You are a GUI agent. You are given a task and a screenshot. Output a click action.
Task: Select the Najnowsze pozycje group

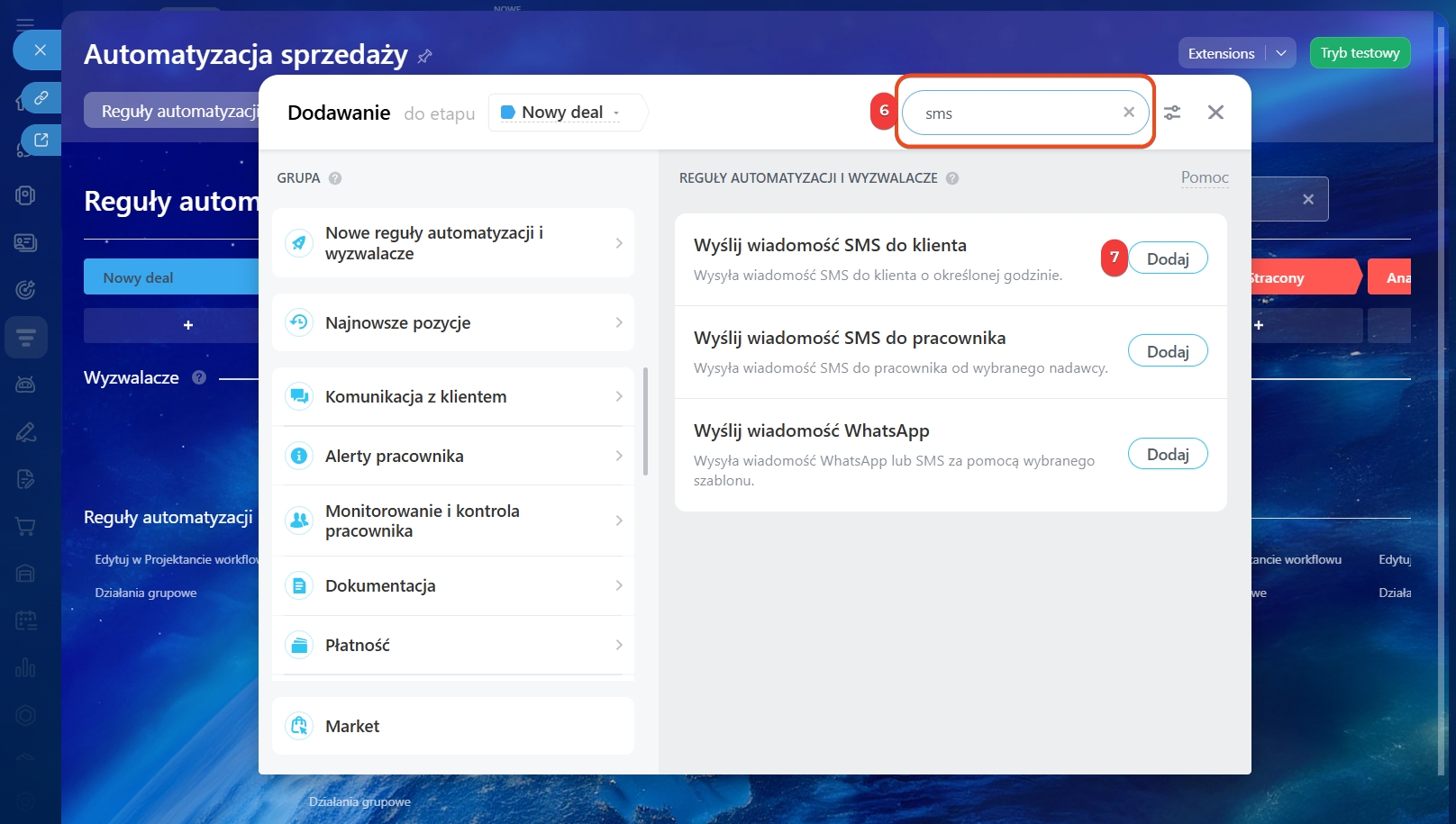pos(453,322)
